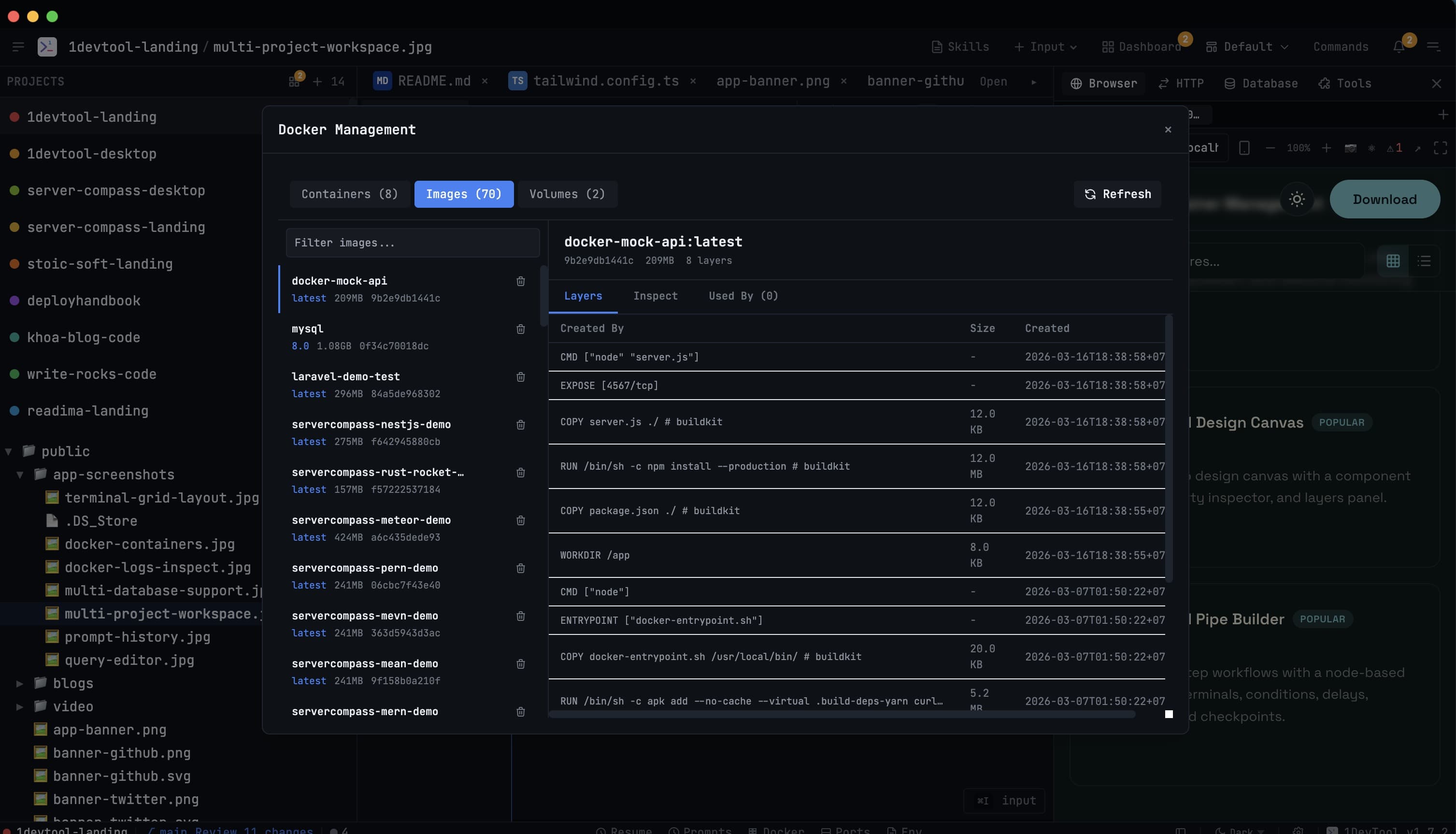This screenshot has width=1456, height=834.
Task: Enter fullscreen via browser toolbar icon
Action: [x=1441, y=148]
